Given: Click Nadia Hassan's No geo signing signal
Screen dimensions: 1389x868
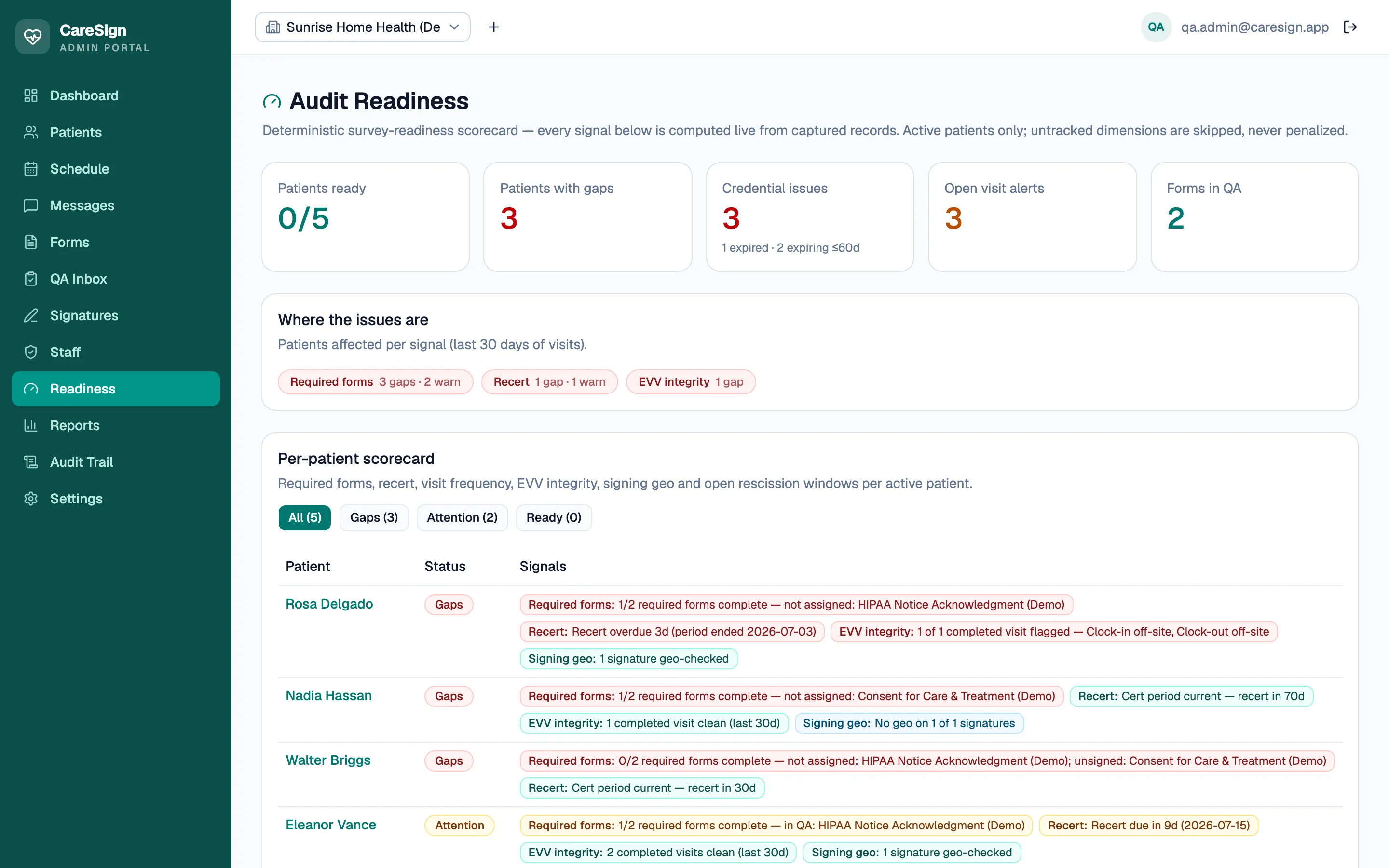Looking at the screenshot, I should [909, 723].
